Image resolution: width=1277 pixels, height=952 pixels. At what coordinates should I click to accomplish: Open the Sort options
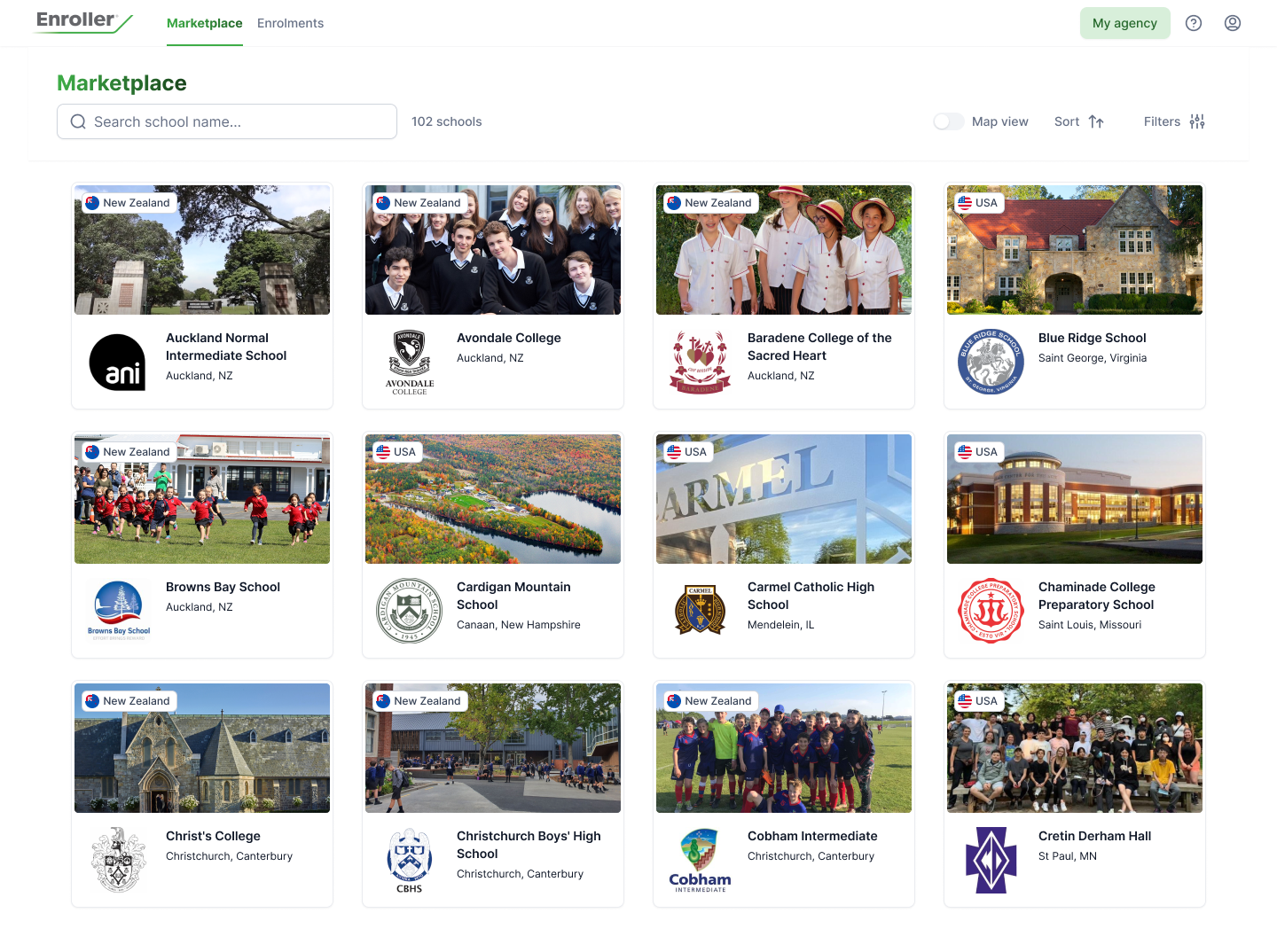tap(1079, 121)
